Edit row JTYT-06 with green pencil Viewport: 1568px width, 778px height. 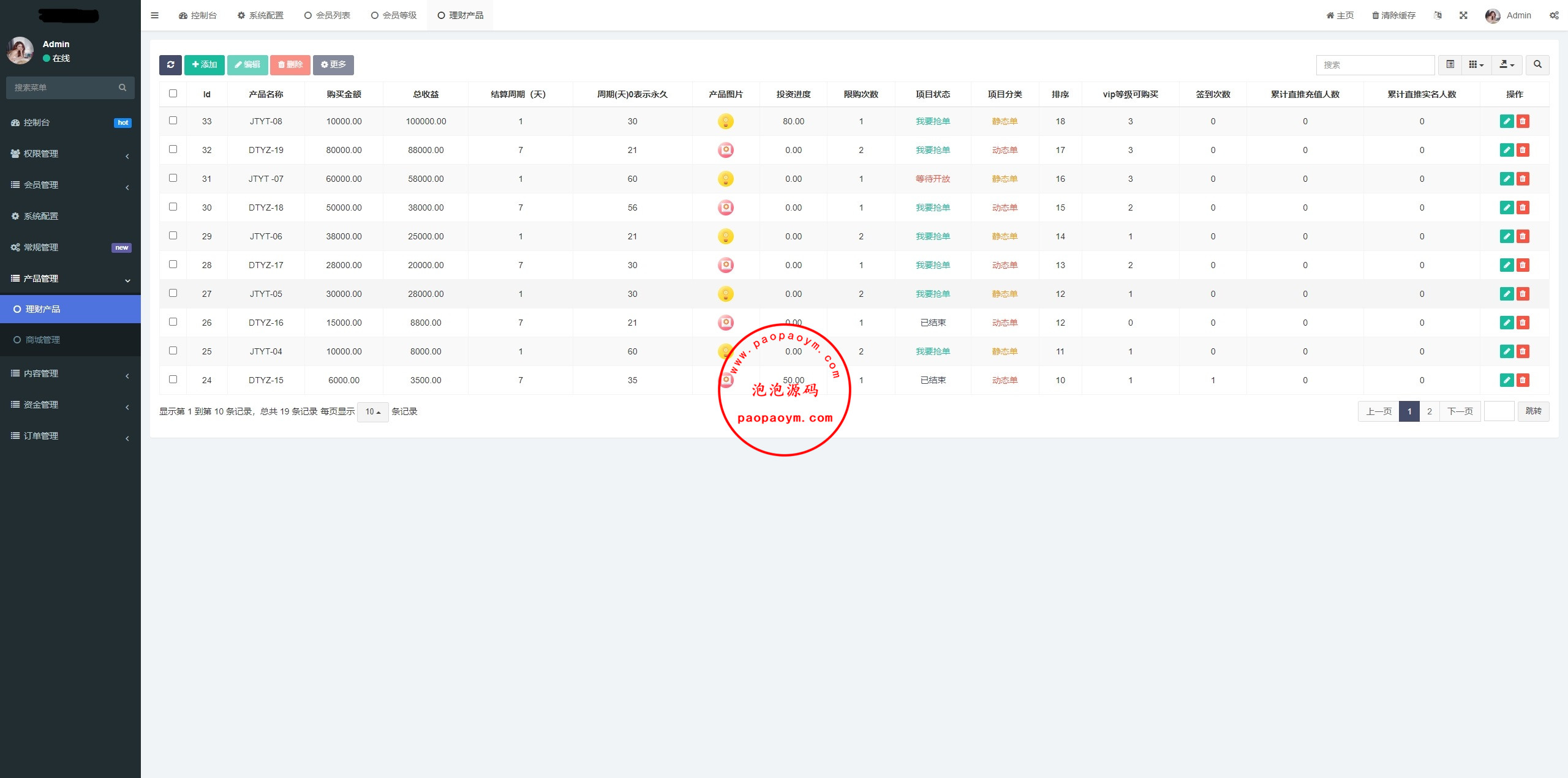pos(1507,236)
